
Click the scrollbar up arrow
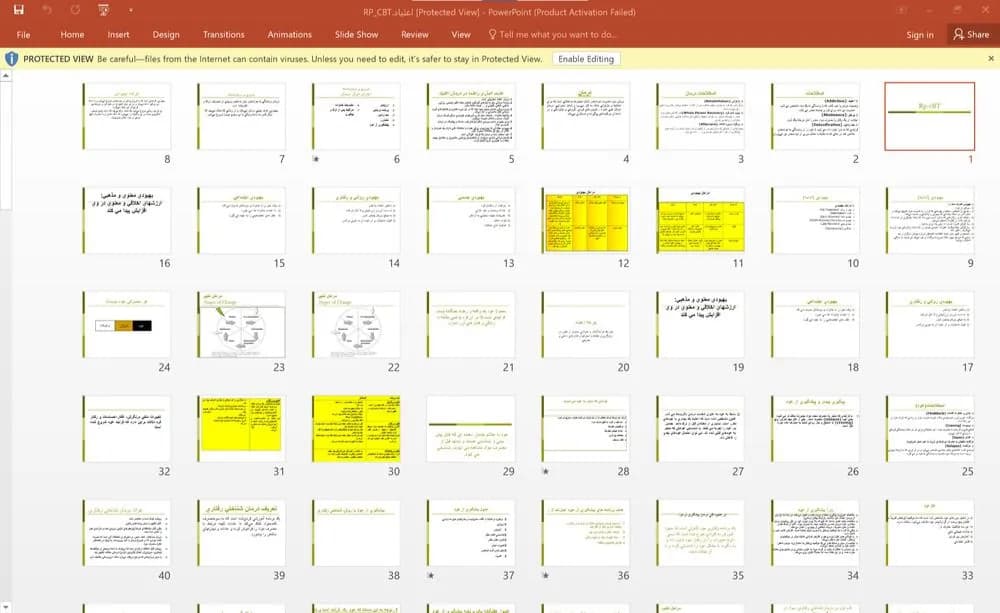click(6, 75)
